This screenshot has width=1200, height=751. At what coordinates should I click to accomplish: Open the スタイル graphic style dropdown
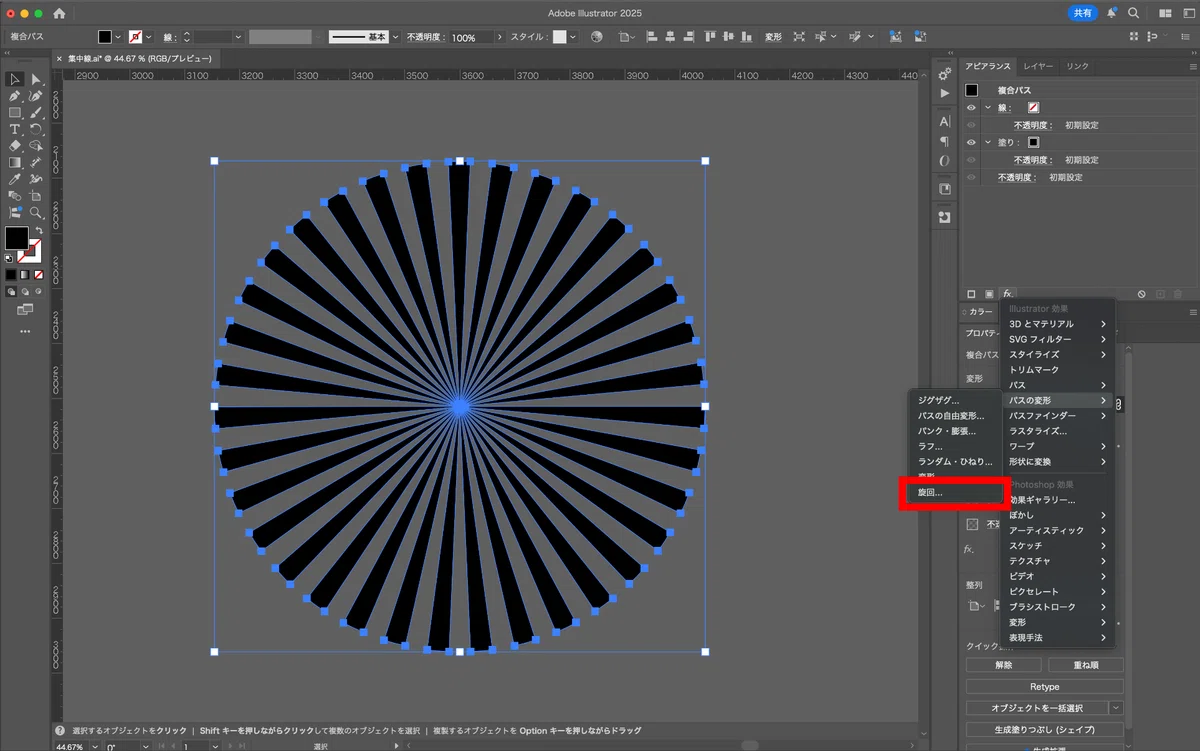click(x=573, y=37)
